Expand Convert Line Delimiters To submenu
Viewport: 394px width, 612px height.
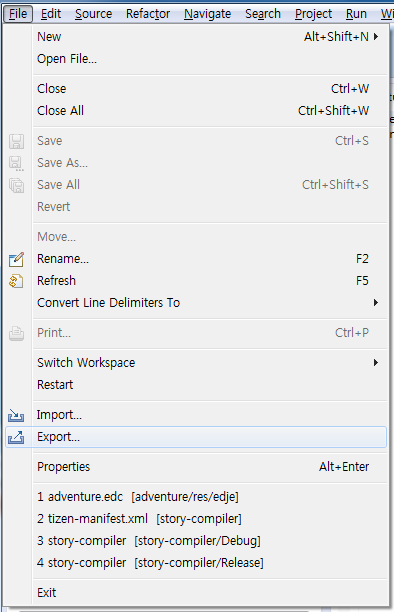(376, 302)
